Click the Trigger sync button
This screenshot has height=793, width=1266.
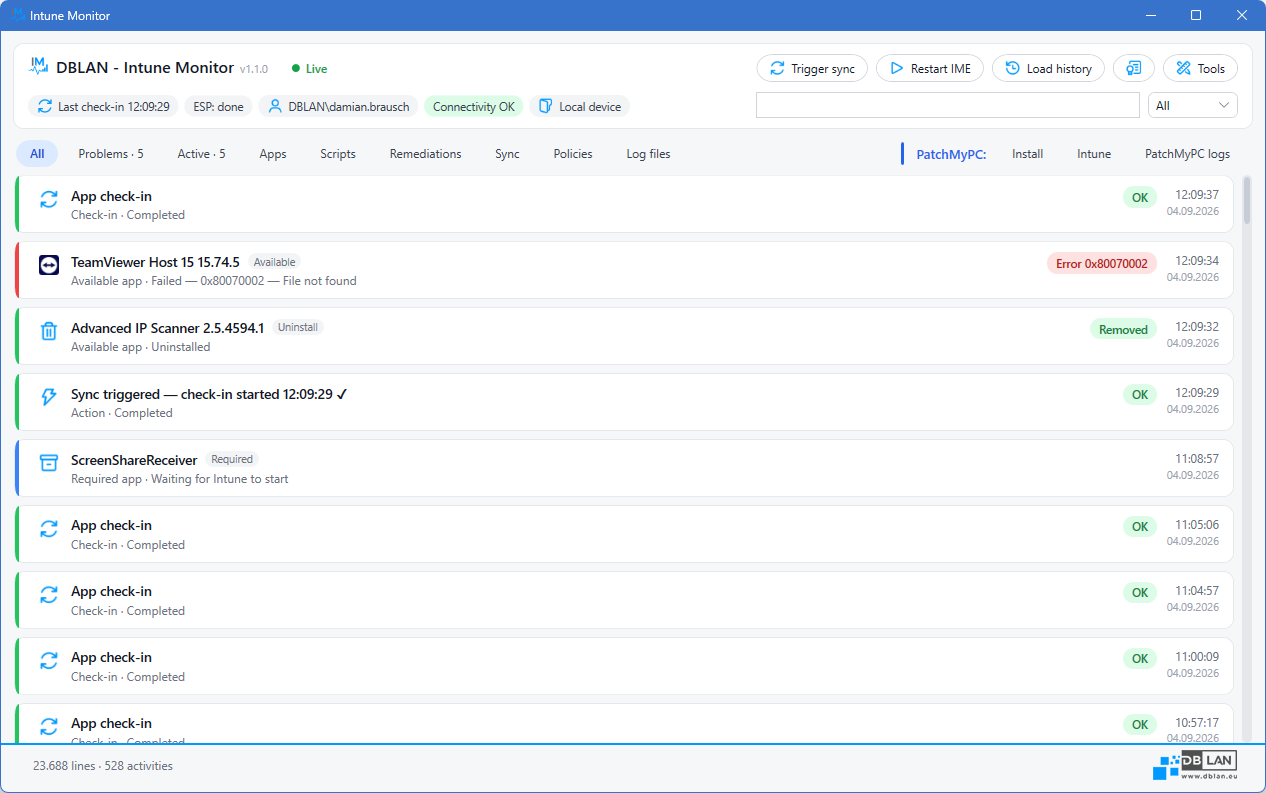812,68
